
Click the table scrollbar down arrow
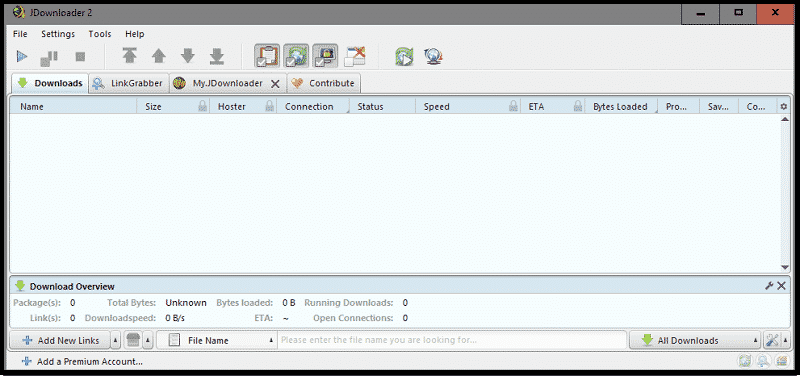point(785,267)
